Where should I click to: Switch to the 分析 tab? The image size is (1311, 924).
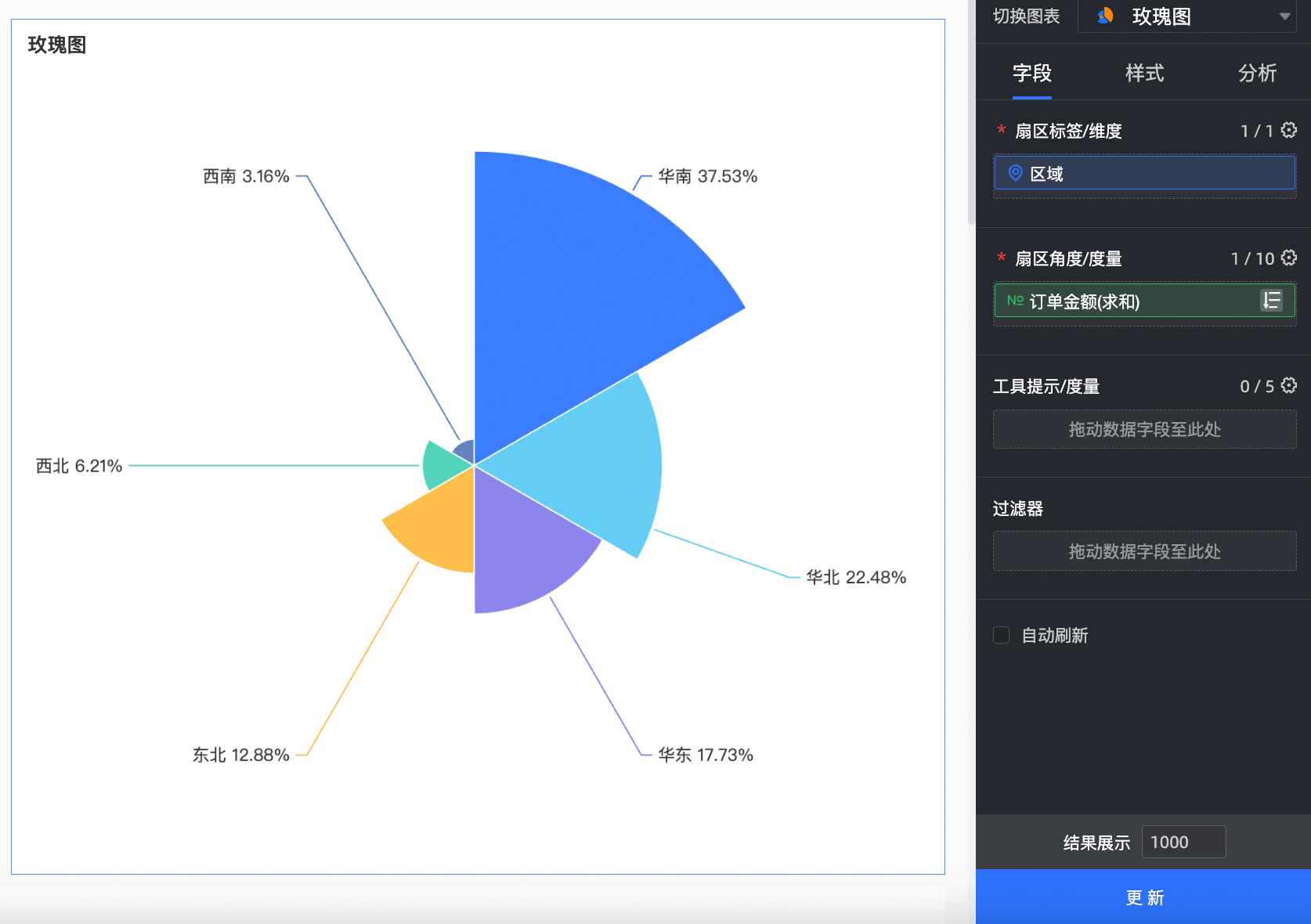(1258, 74)
